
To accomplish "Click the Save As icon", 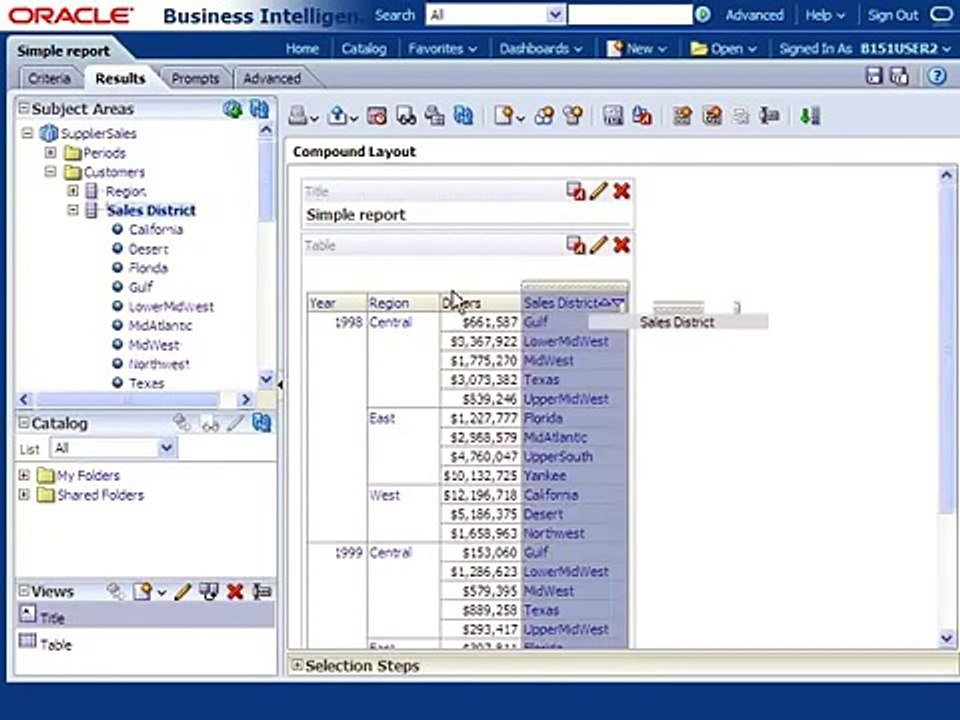I will [899, 76].
